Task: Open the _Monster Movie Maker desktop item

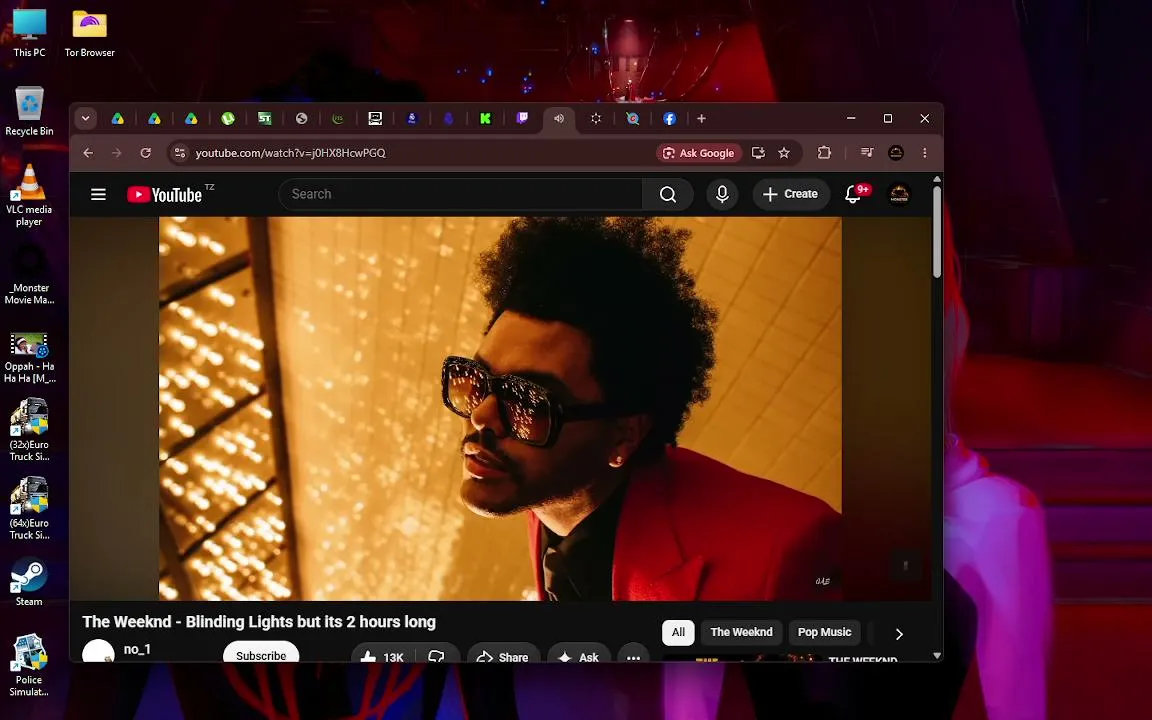Action: pyautogui.click(x=29, y=276)
